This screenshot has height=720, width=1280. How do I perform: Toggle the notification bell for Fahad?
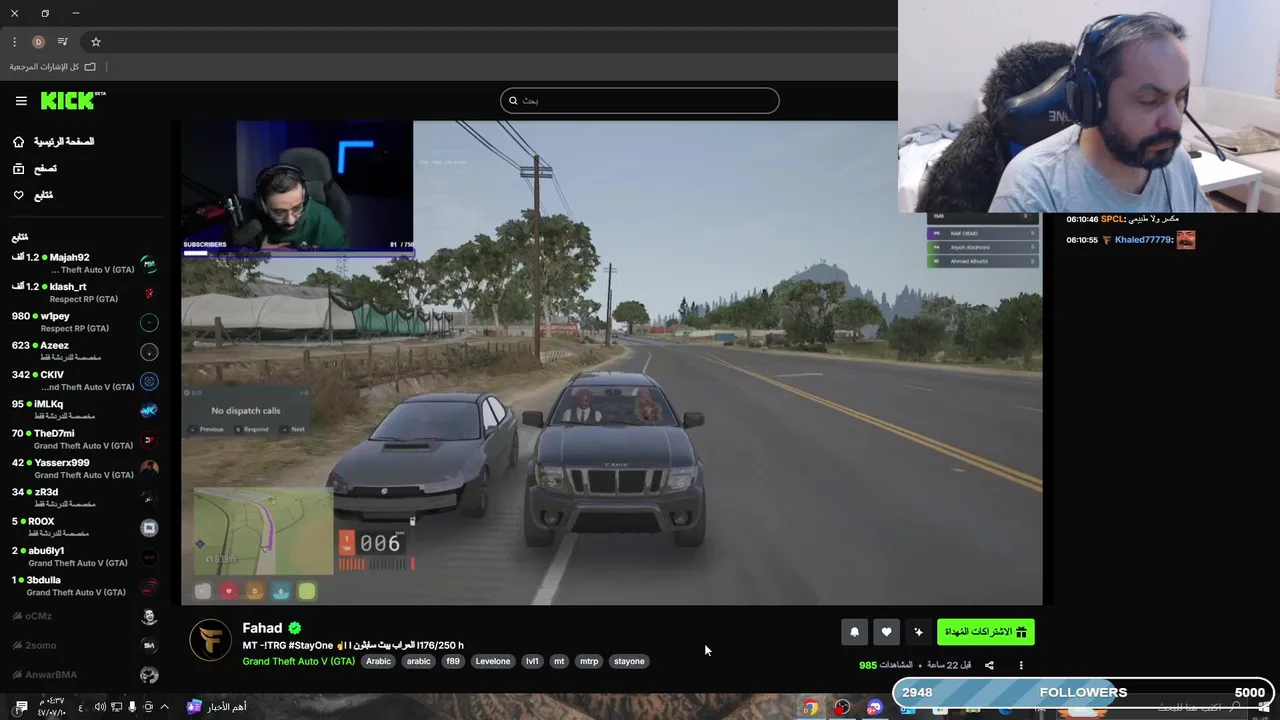coord(854,632)
